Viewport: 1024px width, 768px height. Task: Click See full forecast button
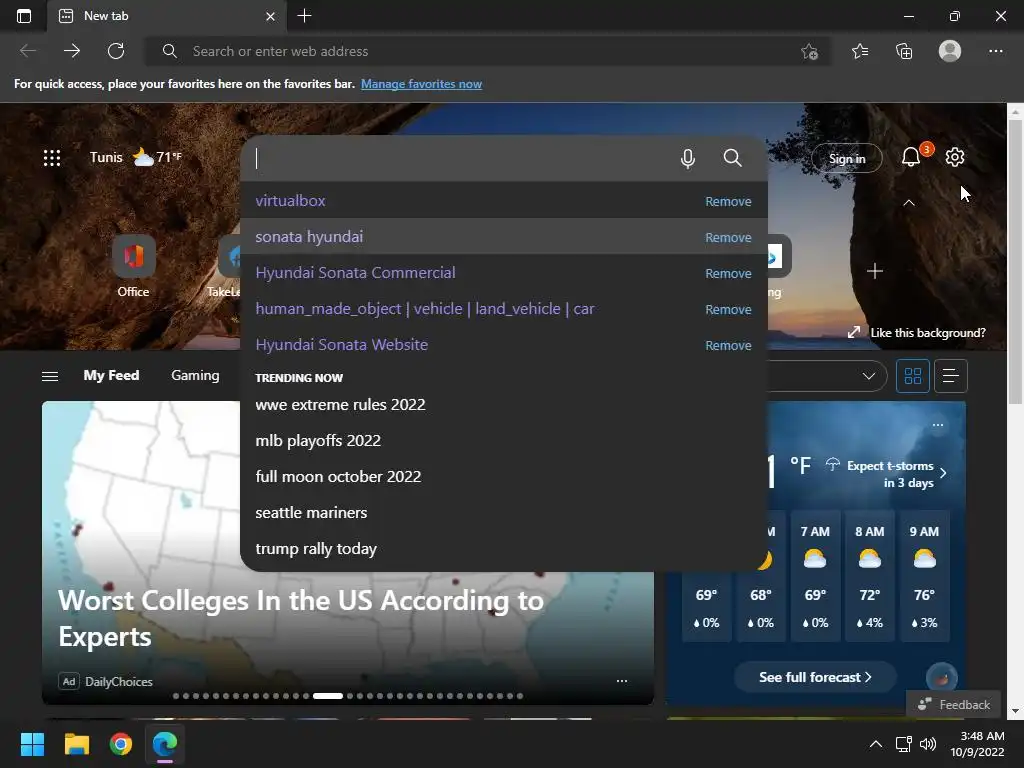(x=815, y=677)
